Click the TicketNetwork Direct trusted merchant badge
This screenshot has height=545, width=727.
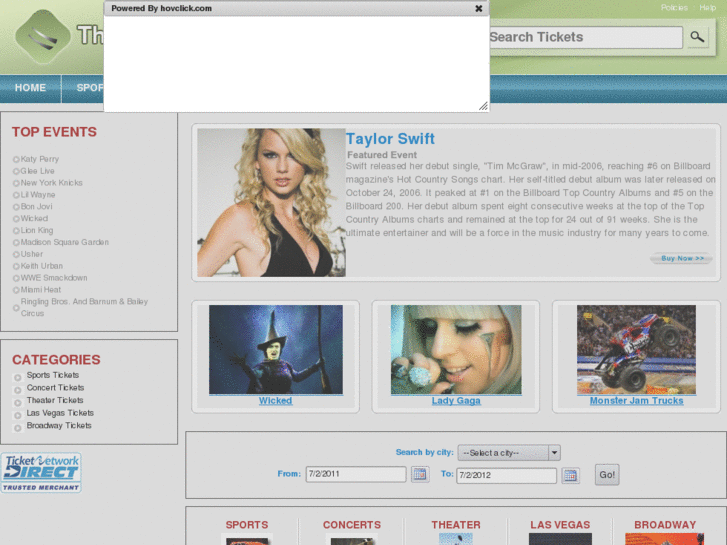click(41, 473)
